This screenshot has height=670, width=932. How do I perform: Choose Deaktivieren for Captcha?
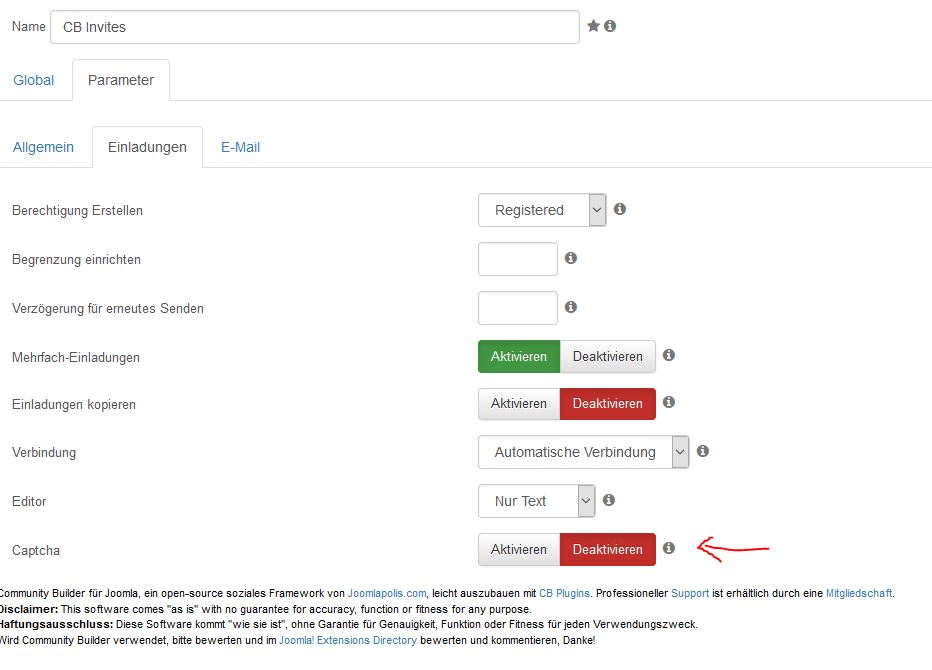point(607,549)
